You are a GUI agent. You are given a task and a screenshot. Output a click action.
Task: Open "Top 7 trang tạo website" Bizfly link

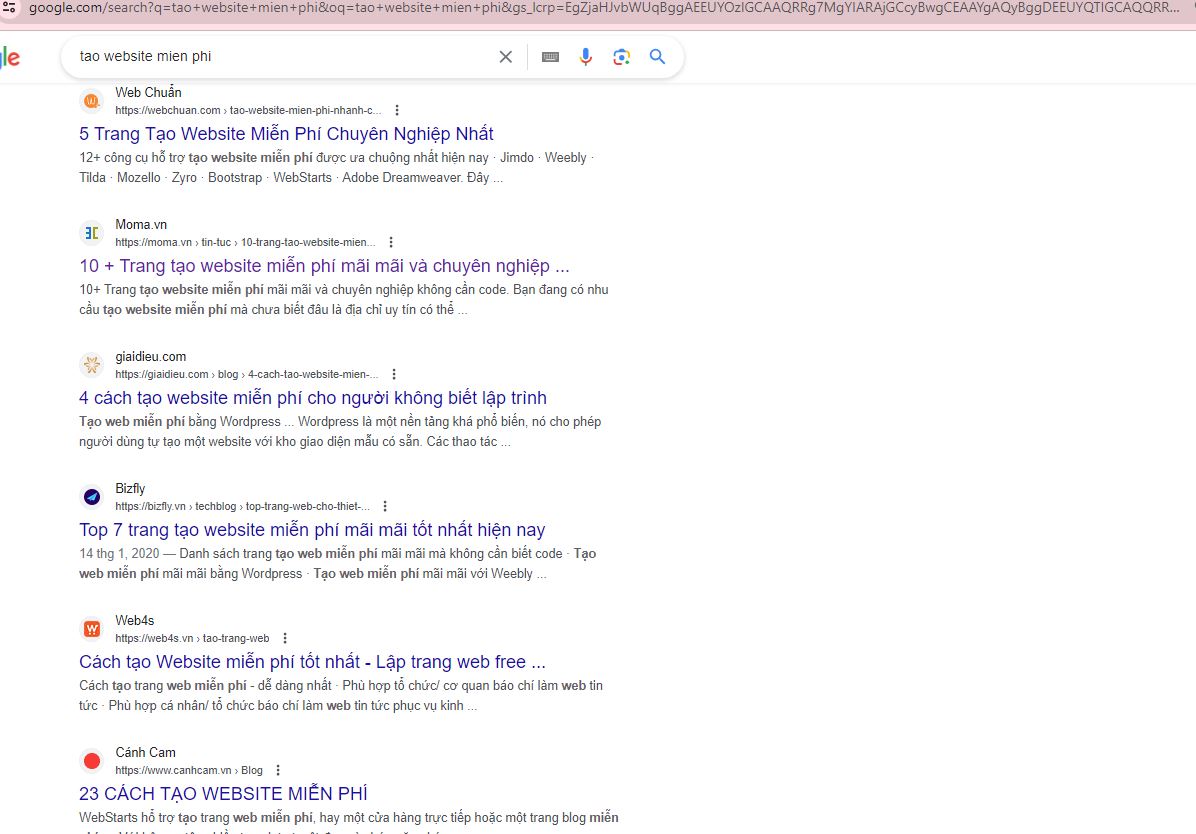[312, 530]
